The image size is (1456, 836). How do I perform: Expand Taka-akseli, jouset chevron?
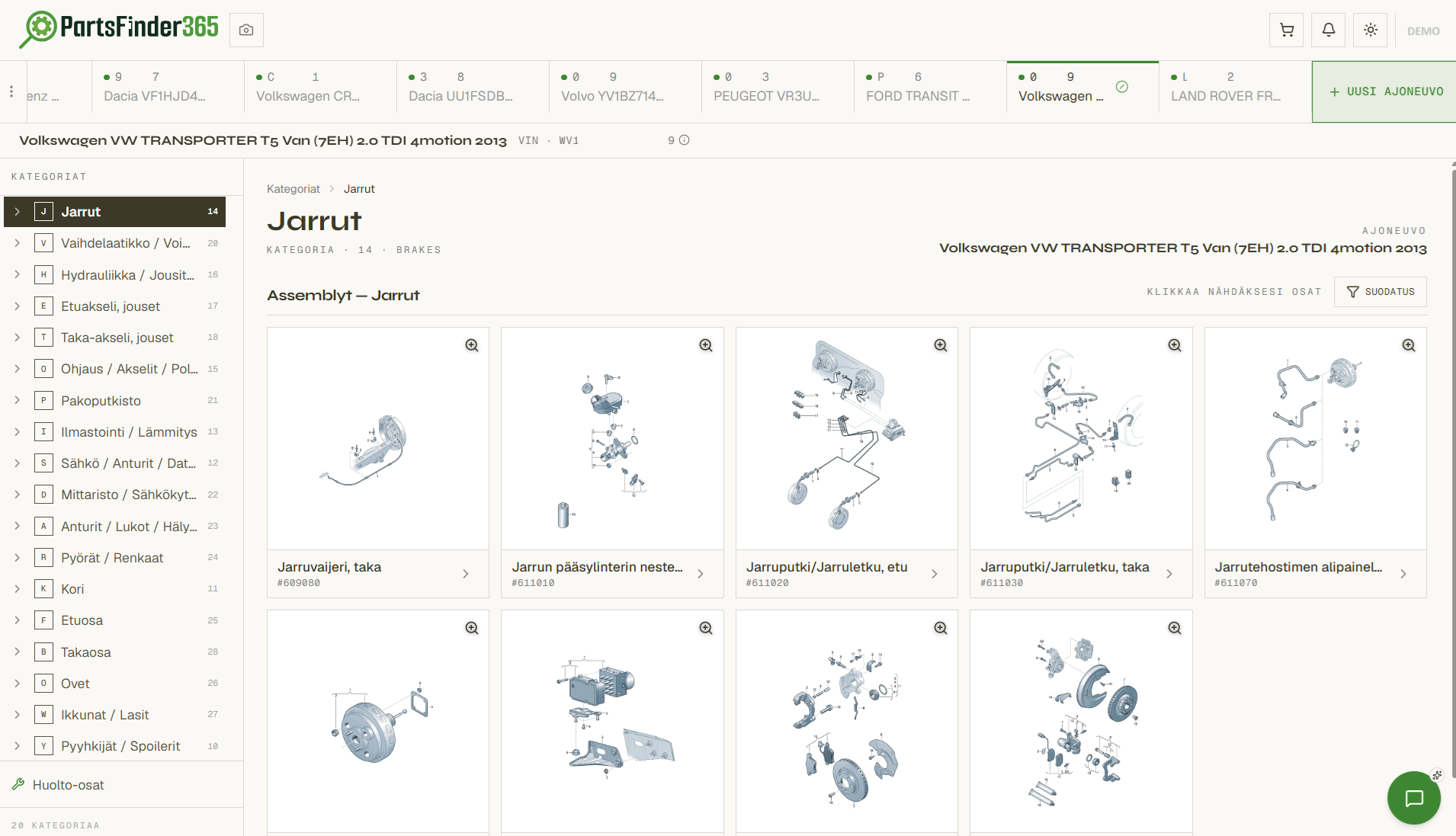tap(17, 337)
